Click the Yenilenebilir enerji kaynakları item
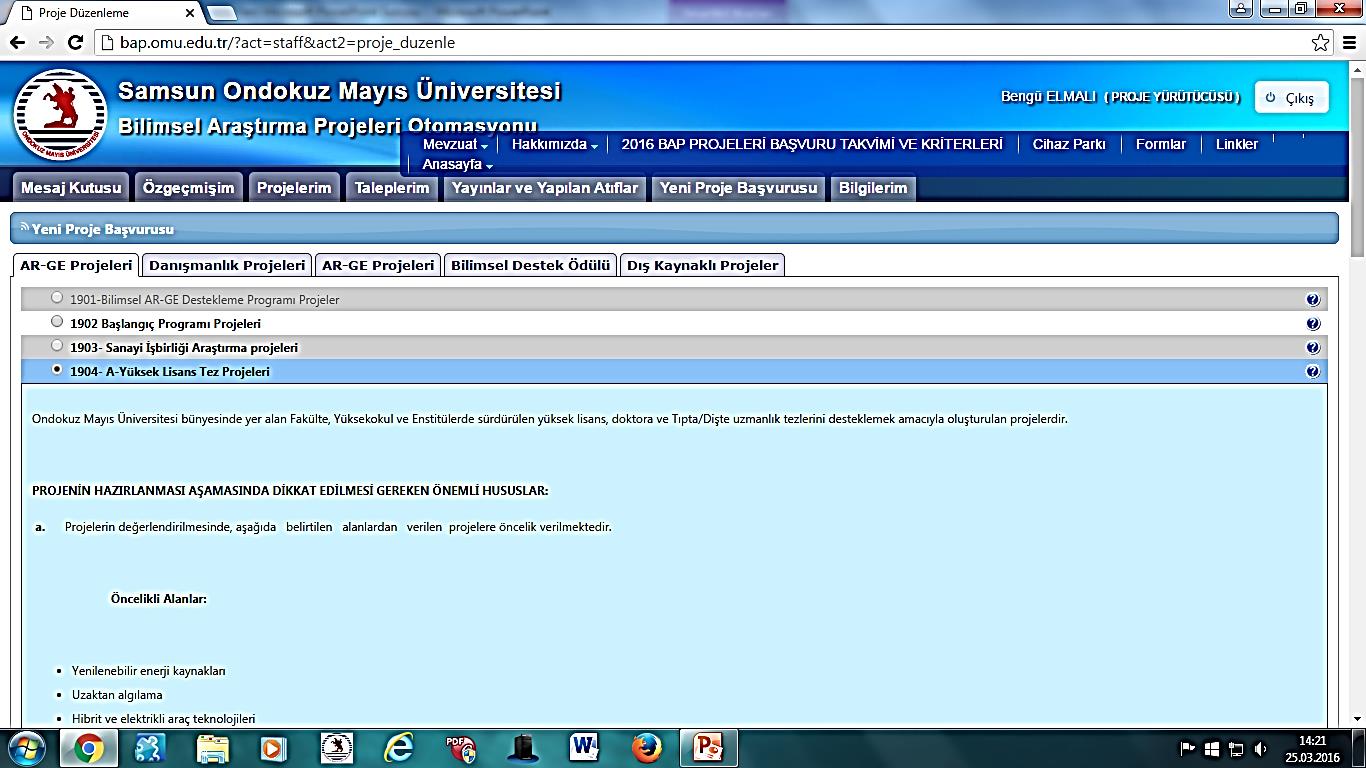Screen dimensions: 1366x768 pos(149,671)
